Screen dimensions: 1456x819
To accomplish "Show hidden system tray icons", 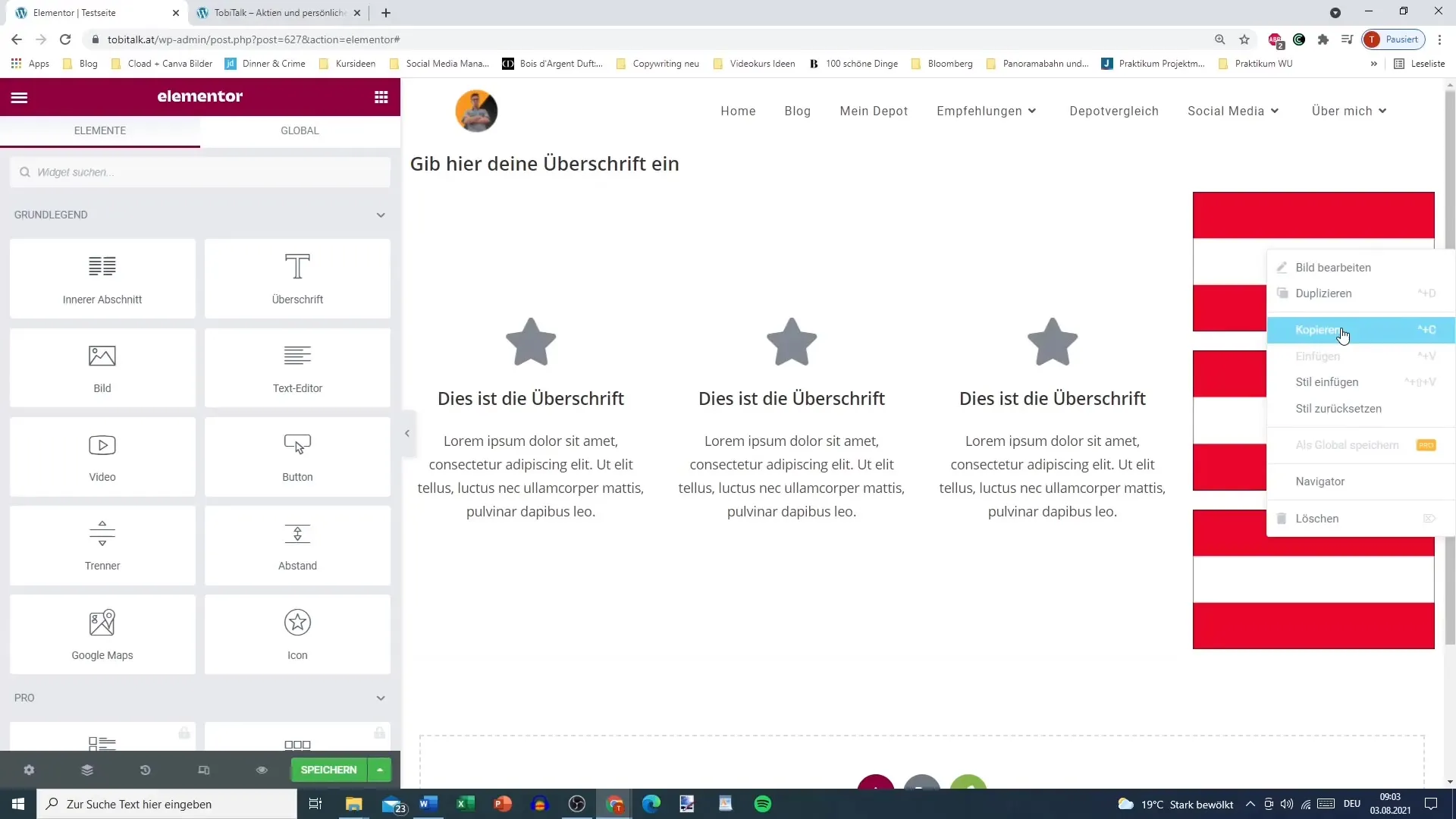I will (x=1250, y=804).
